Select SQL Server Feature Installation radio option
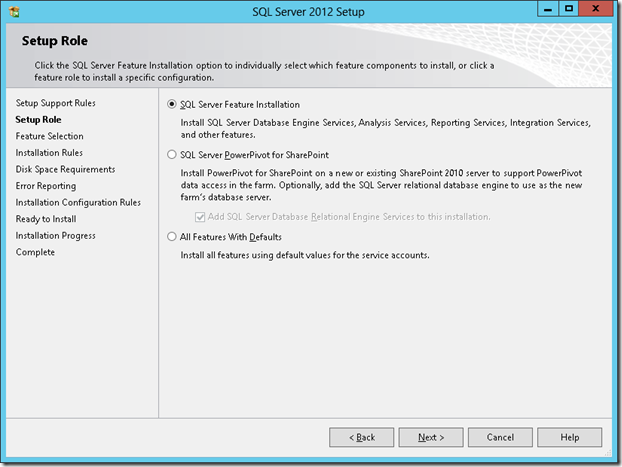Screen dimensions: 622x467 tap(171, 104)
